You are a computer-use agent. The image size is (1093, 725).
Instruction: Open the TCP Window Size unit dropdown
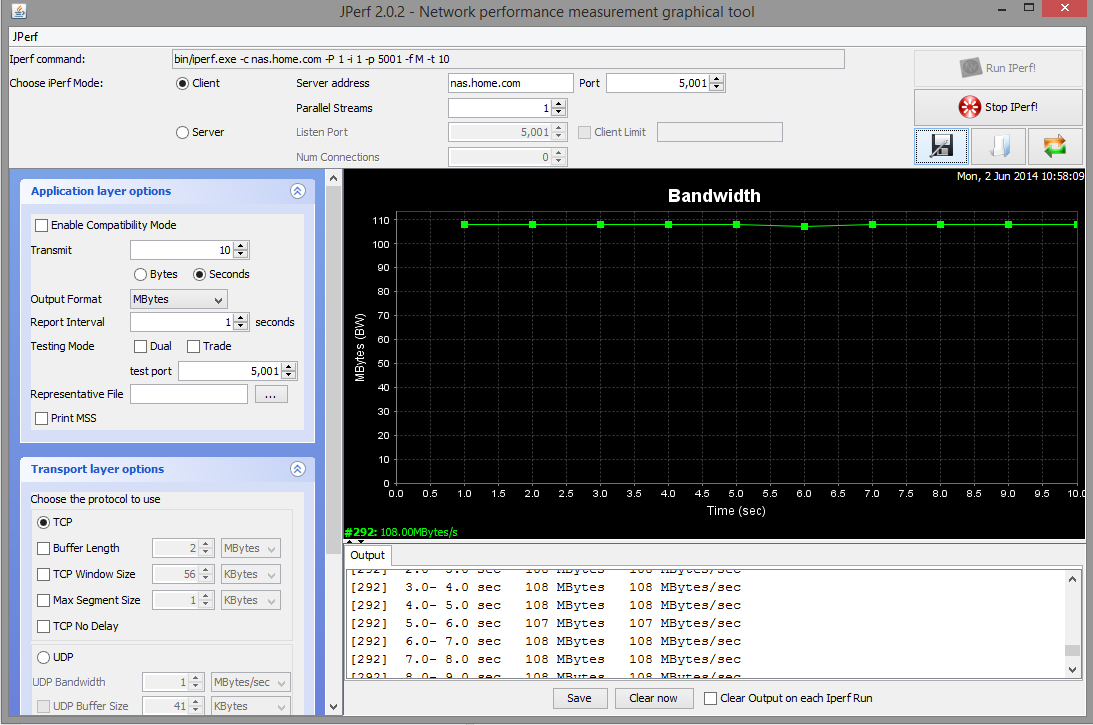pos(251,574)
